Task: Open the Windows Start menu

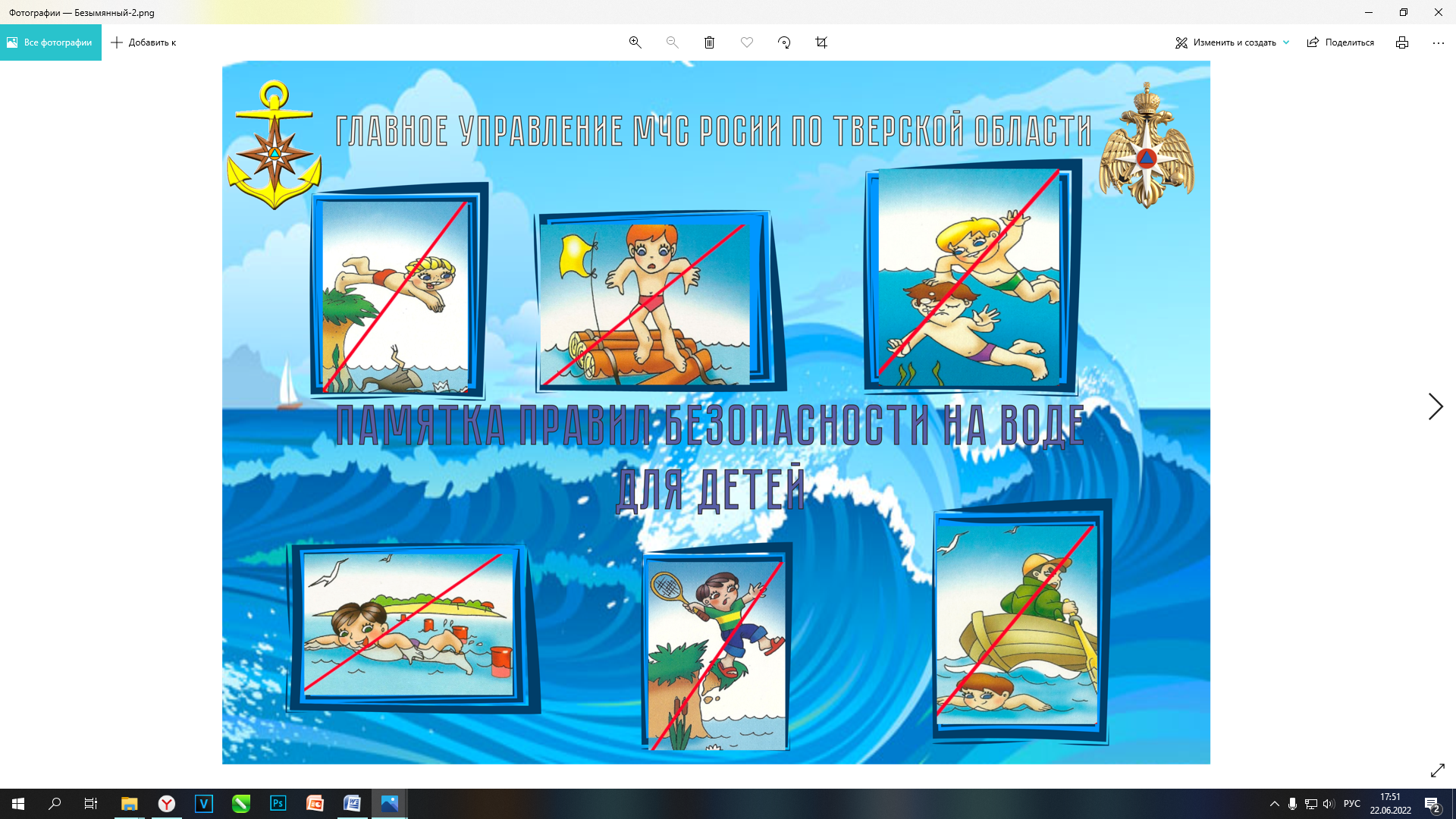Action: coord(18,804)
